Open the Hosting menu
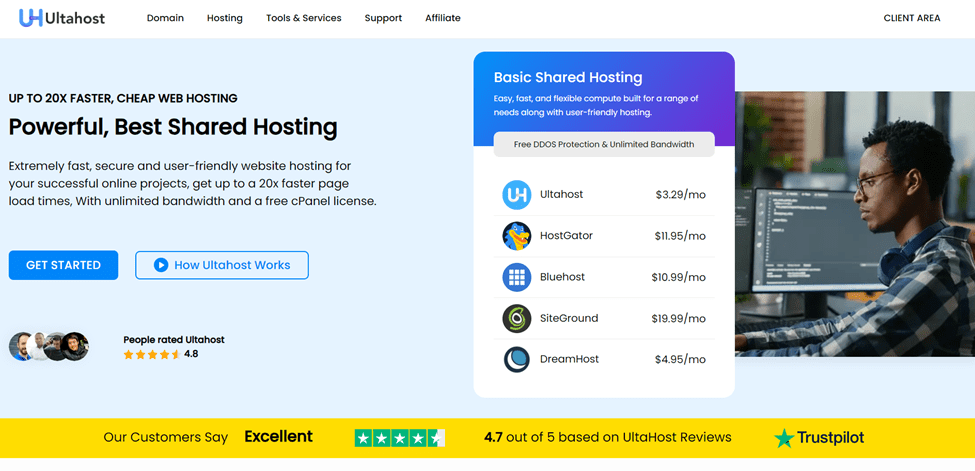975x471 pixels. [224, 18]
